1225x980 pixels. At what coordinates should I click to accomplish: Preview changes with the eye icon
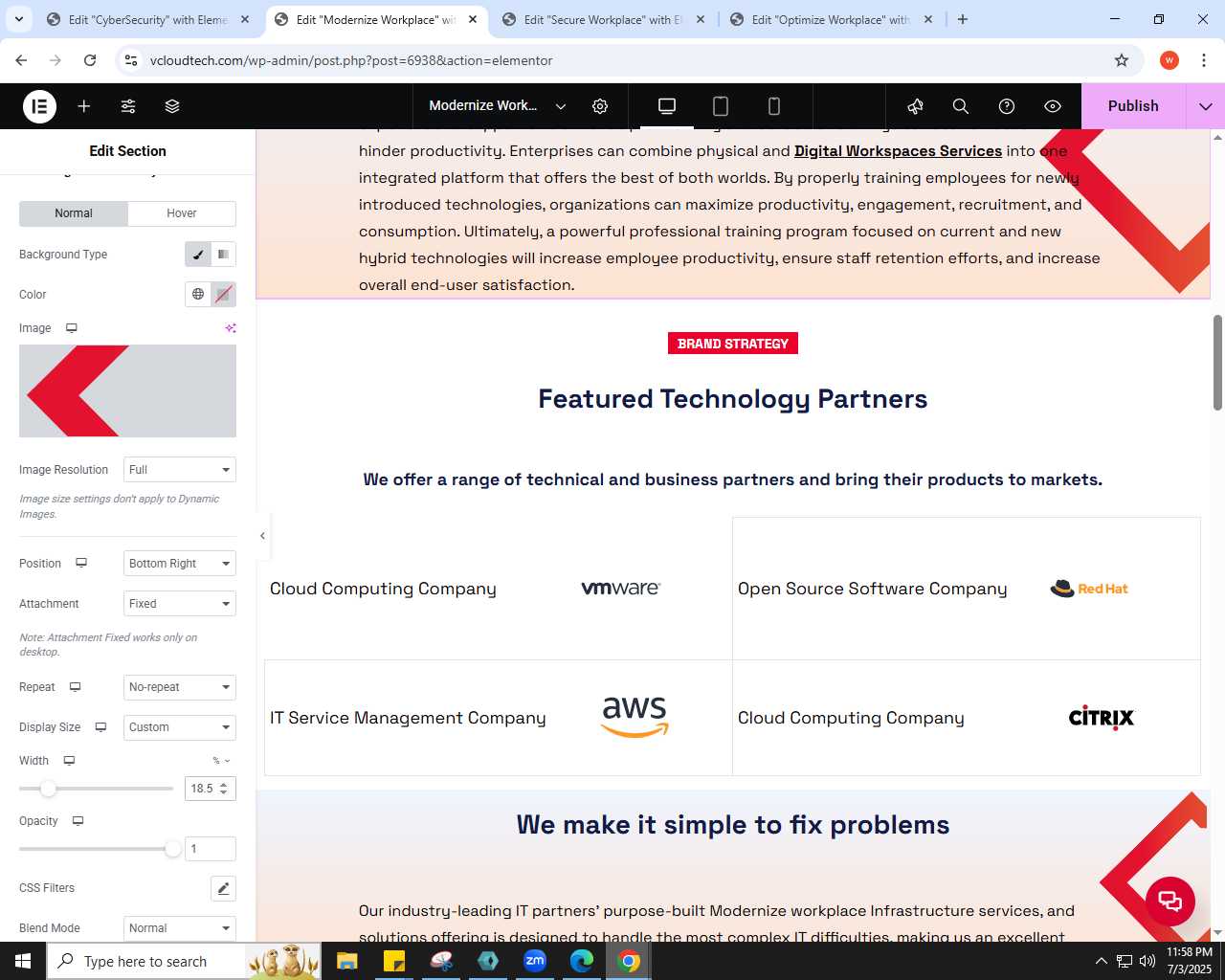point(1053,106)
